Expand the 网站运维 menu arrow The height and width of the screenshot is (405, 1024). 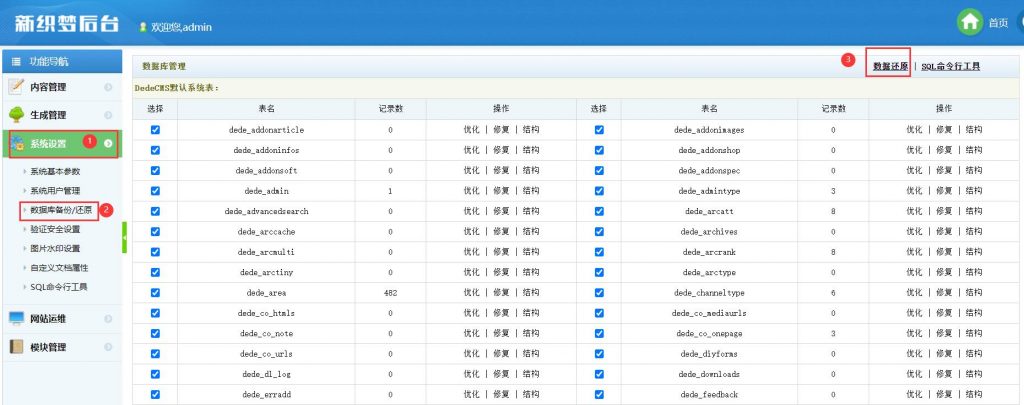coord(108,319)
